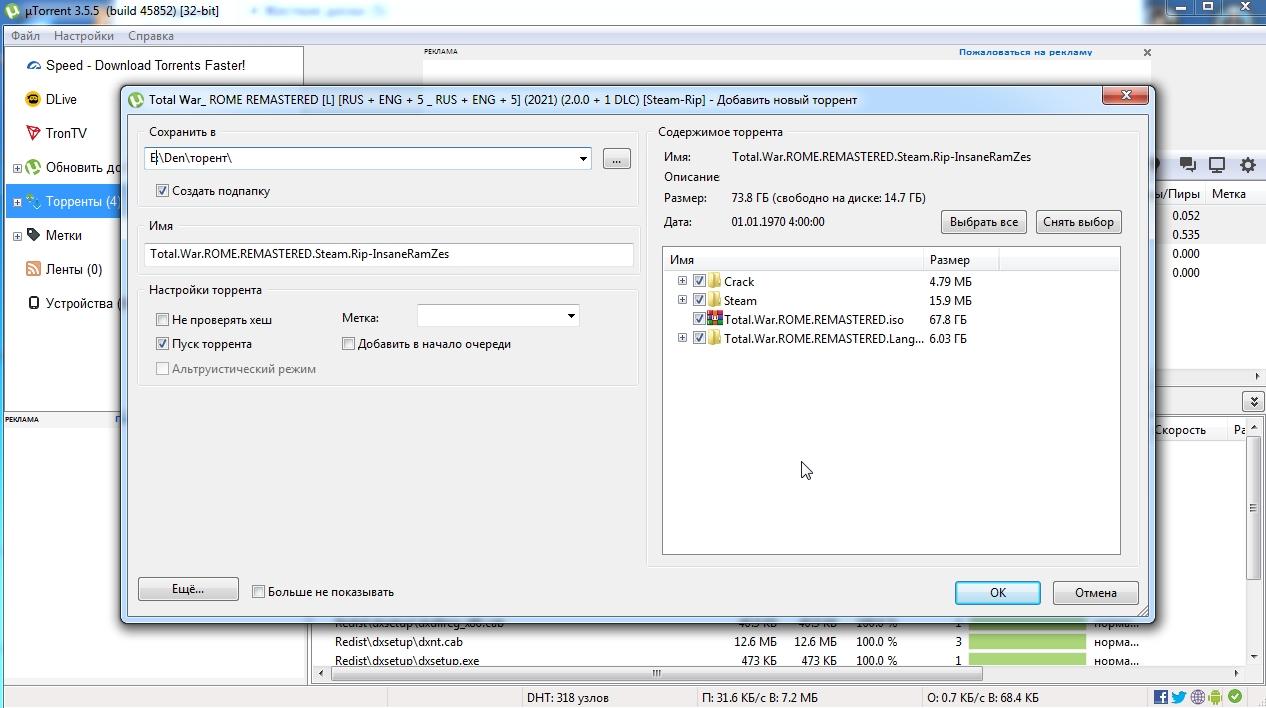This screenshot has width=1266, height=708.
Task: Open the chat bubbles icon
Action: pos(1188,165)
